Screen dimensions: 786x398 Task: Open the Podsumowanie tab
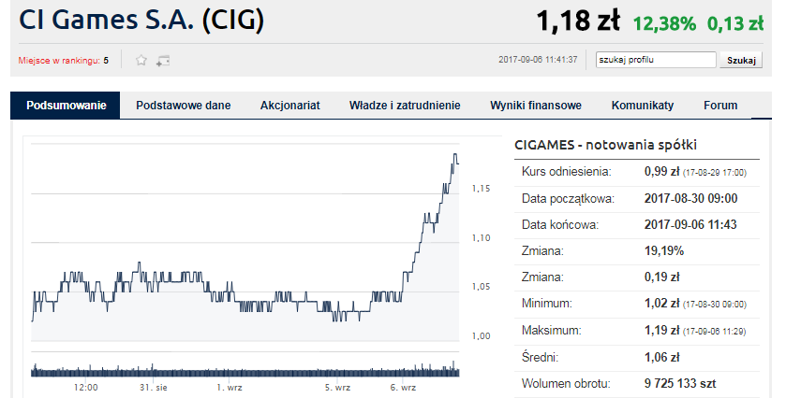tap(66, 105)
